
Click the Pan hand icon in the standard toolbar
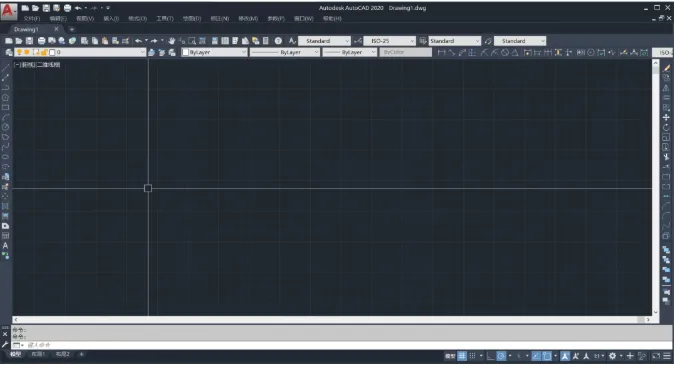point(172,41)
